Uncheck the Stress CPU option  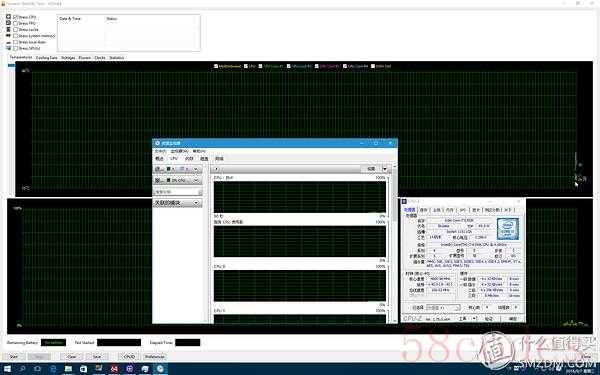pyautogui.click(x=16, y=17)
